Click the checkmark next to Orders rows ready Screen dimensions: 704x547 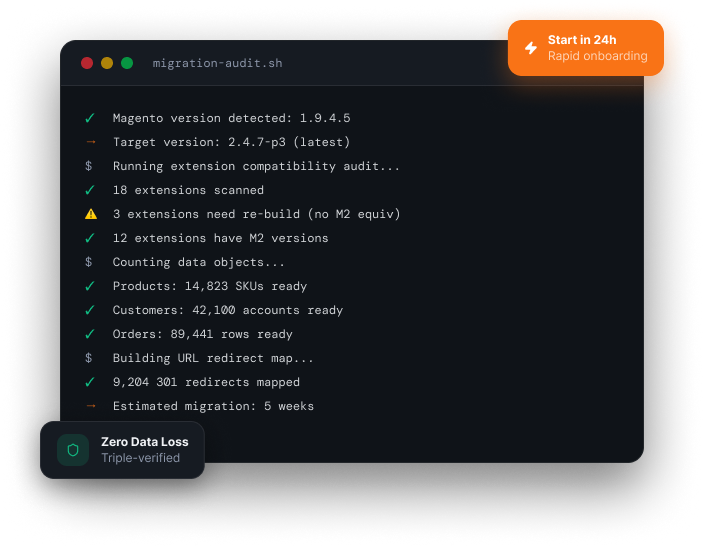point(90,334)
